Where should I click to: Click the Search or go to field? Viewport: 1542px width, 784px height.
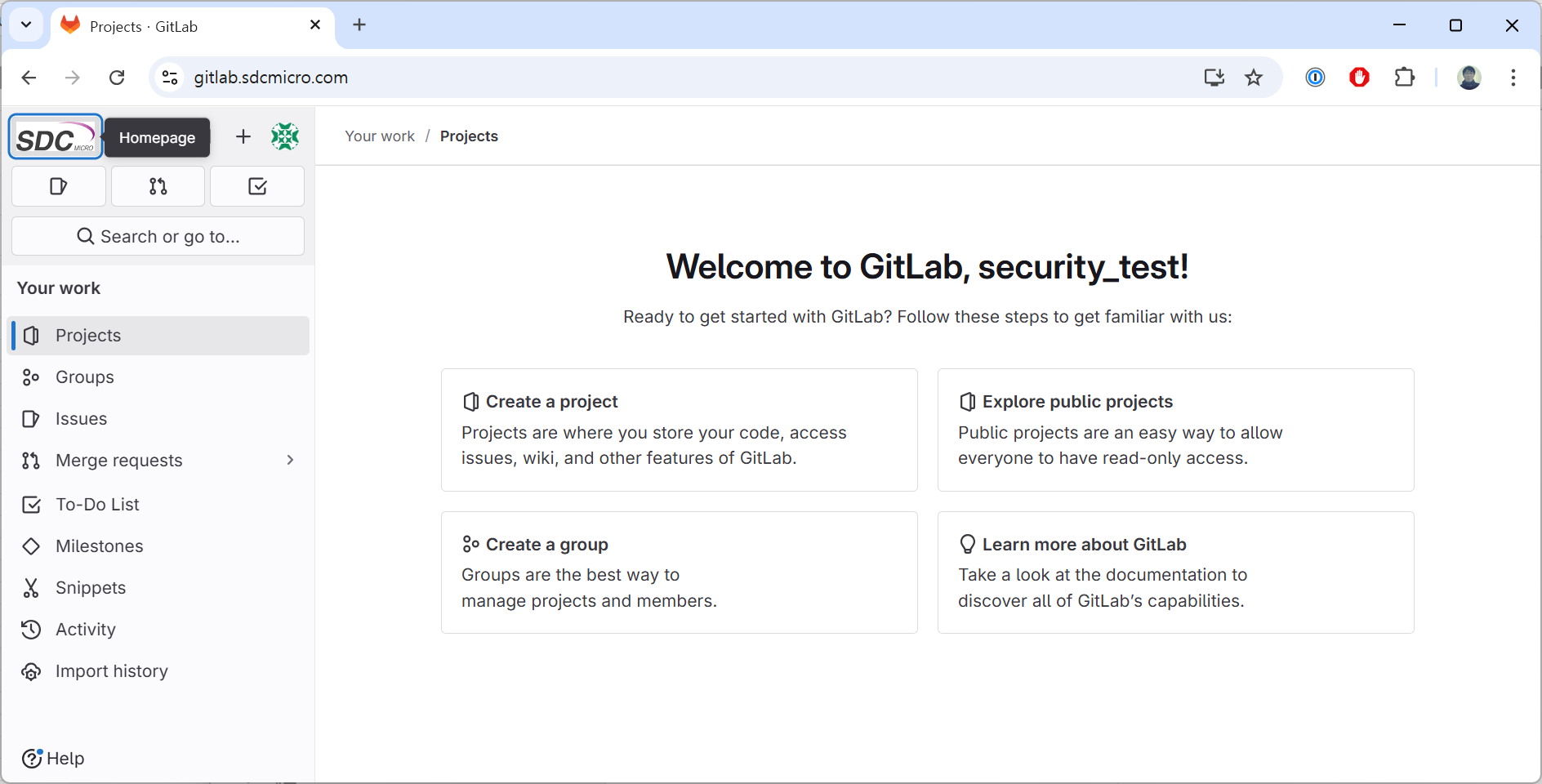click(x=158, y=237)
